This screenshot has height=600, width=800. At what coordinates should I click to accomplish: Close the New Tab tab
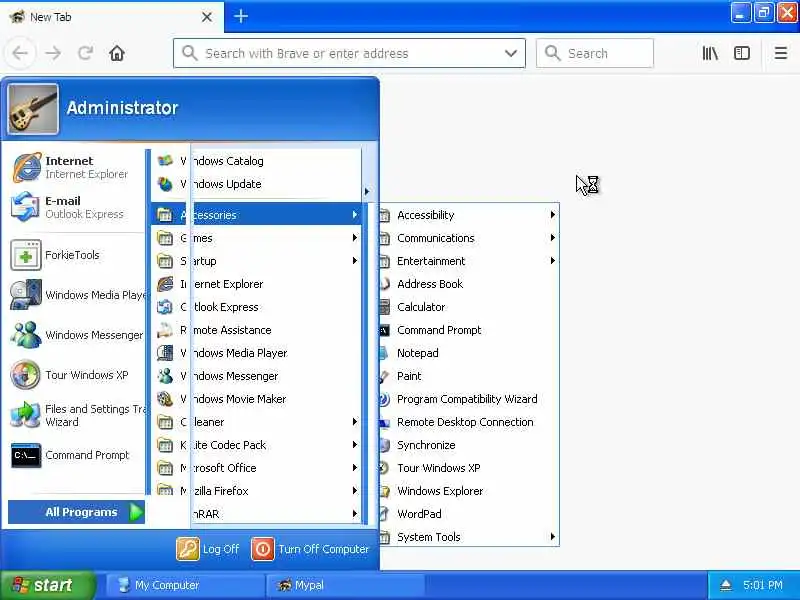point(207,17)
